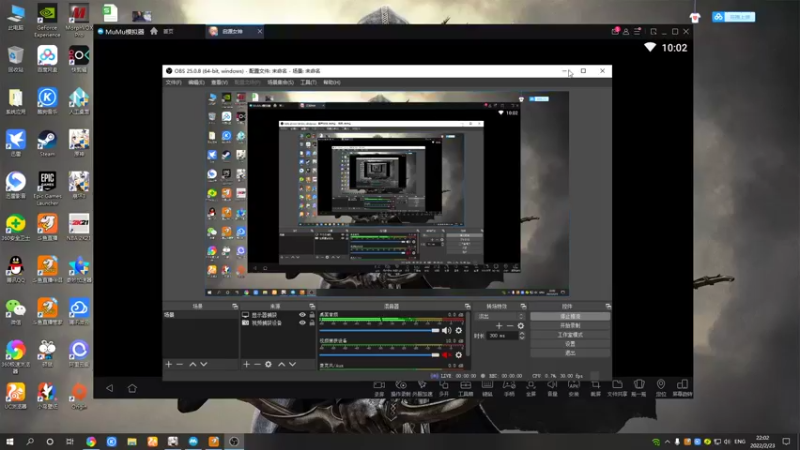Move scene up with Scenes up arrow
This screenshot has height=450, width=800.
point(192,364)
